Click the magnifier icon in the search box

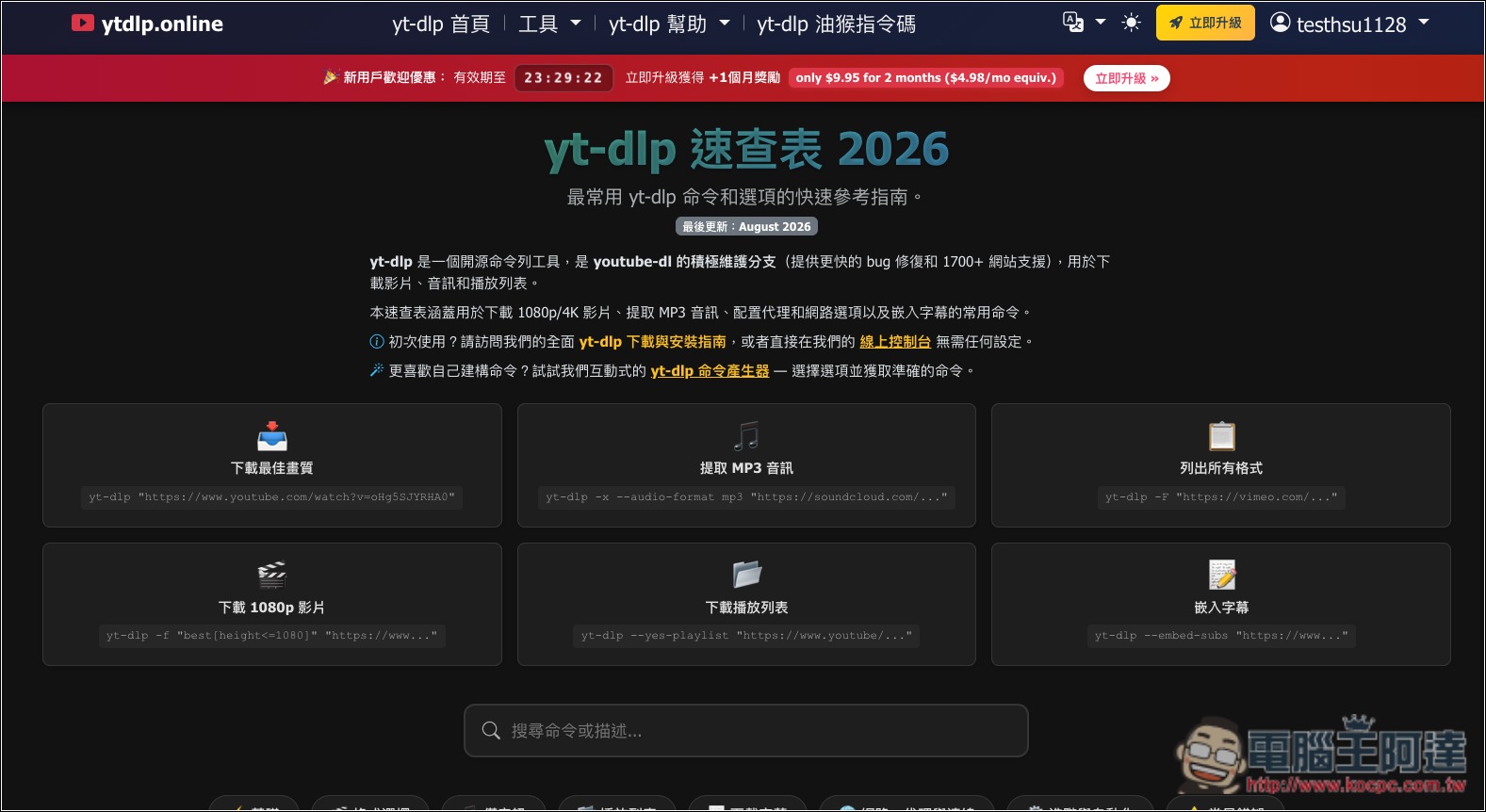(491, 731)
